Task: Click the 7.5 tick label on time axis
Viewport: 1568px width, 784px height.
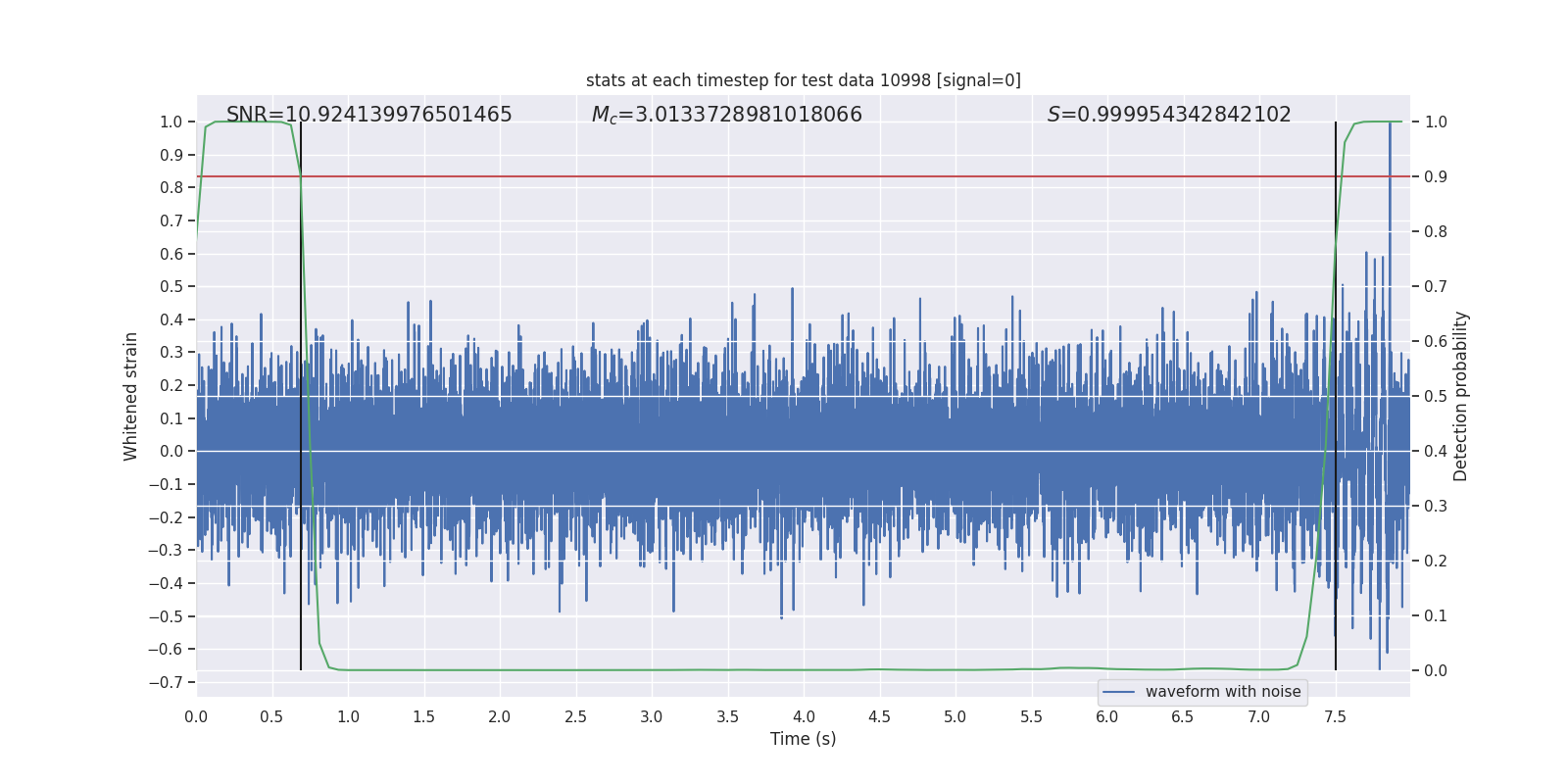Action: click(1335, 716)
